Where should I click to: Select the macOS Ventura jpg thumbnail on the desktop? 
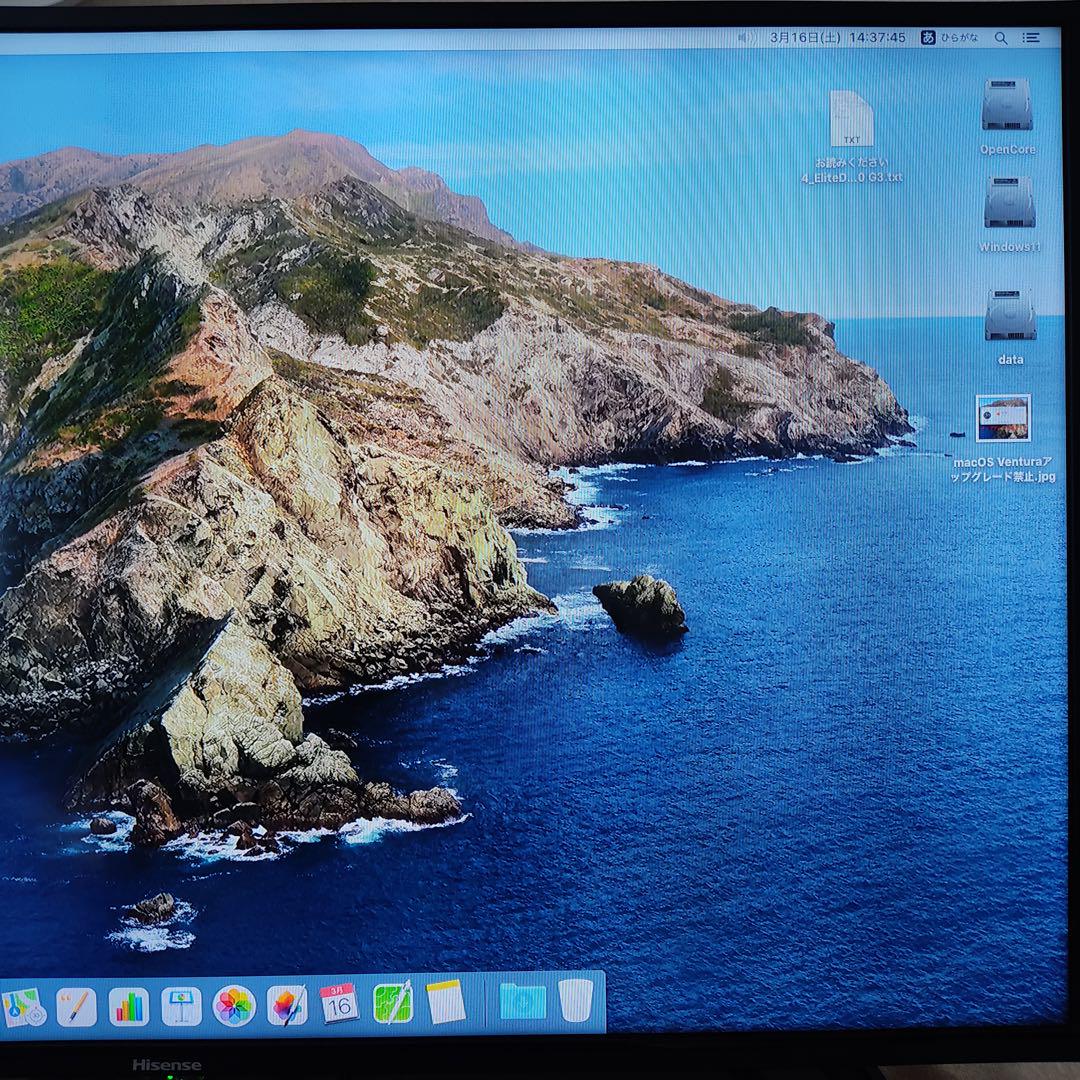[1003, 418]
